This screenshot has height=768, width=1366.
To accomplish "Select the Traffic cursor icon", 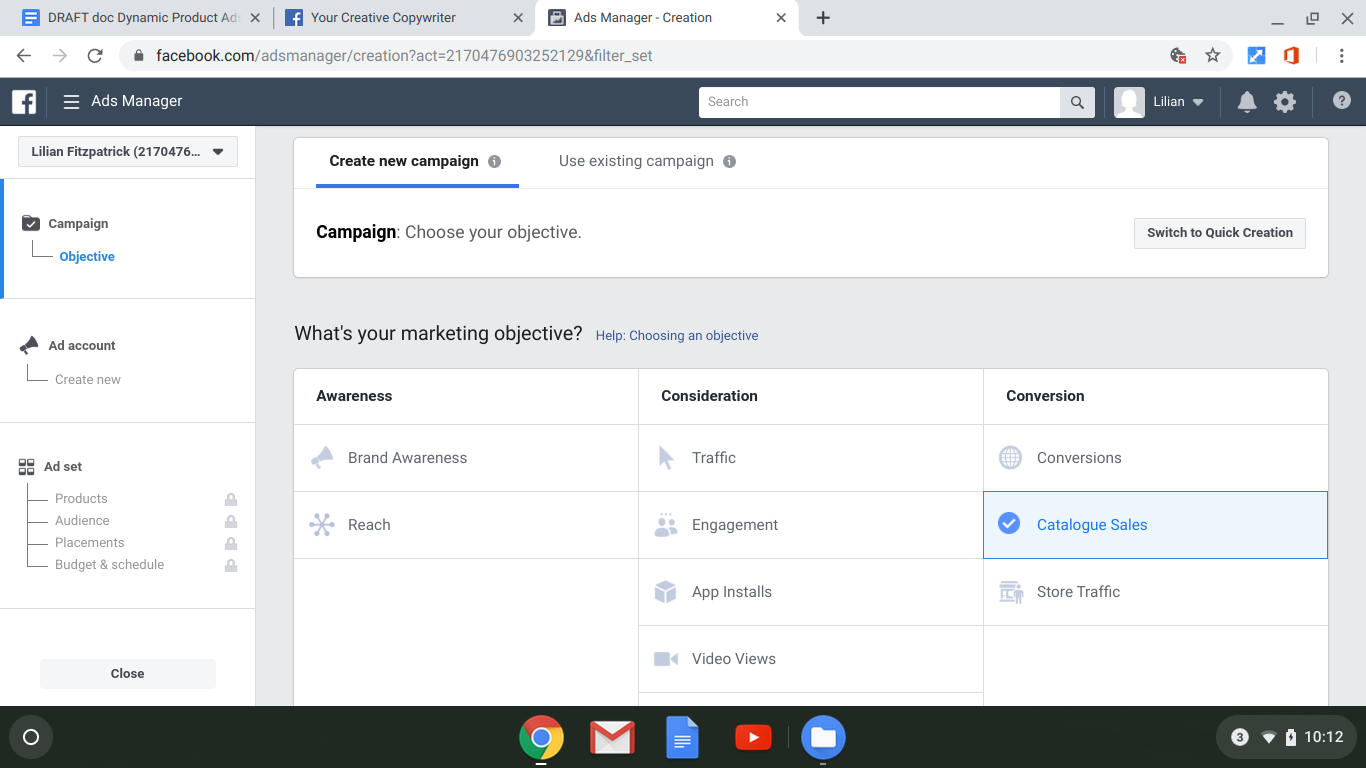I will pyautogui.click(x=666, y=457).
